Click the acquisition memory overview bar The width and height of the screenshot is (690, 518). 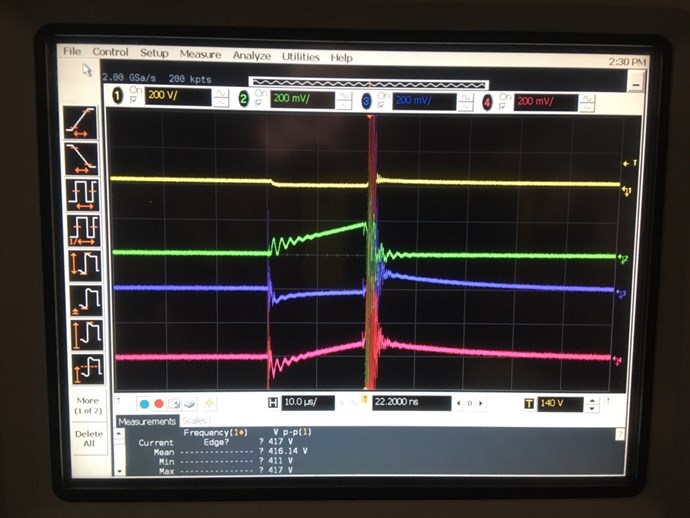pos(369,83)
